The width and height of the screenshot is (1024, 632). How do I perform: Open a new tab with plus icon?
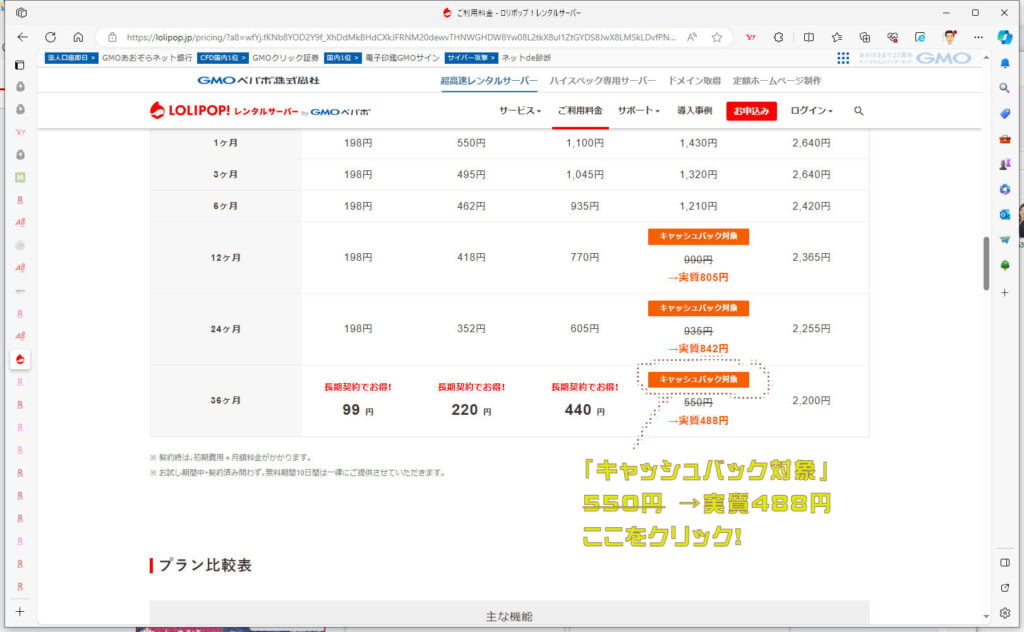(x=19, y=611)
